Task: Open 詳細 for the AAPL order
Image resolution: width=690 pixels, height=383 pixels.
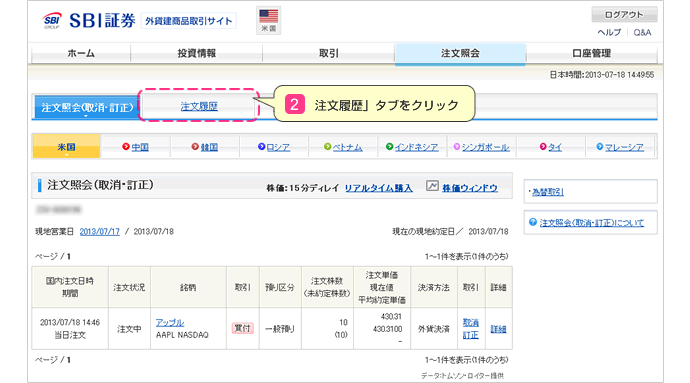Action: click(x=499, y=329)
